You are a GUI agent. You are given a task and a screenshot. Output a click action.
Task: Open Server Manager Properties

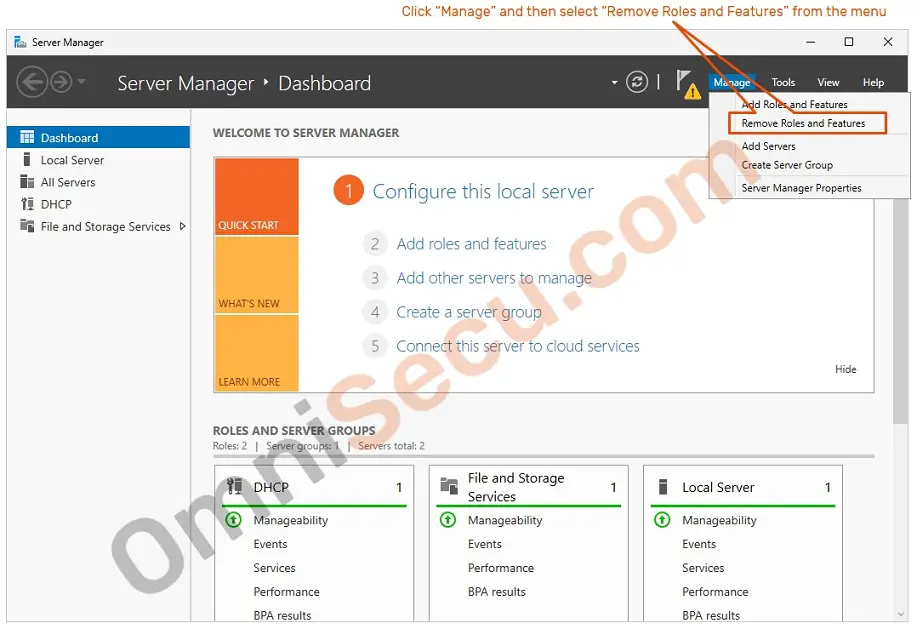[801, 188]
